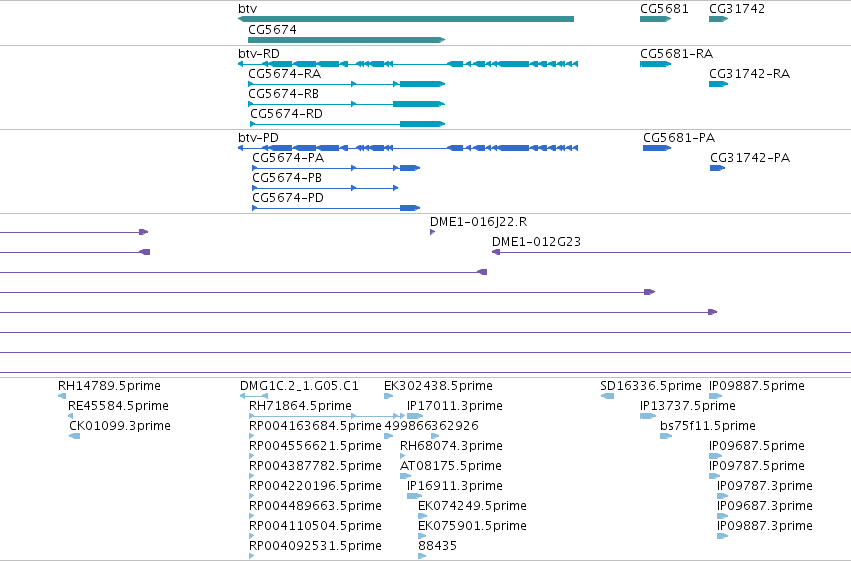This screenshot has width=851, height=561.
Task: Select the btv gene bar
Action: click(406, 19)
